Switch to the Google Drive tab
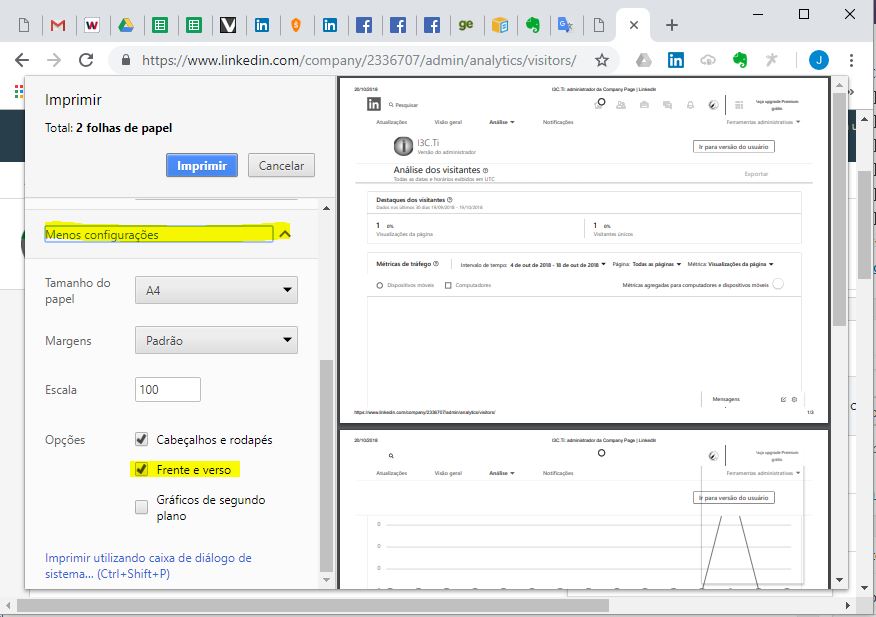The image size is (876, 617). [126, 25]
